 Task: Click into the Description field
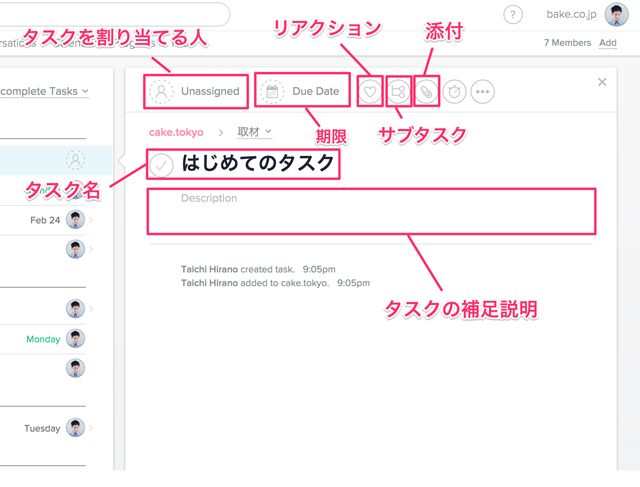click(371, 211)
